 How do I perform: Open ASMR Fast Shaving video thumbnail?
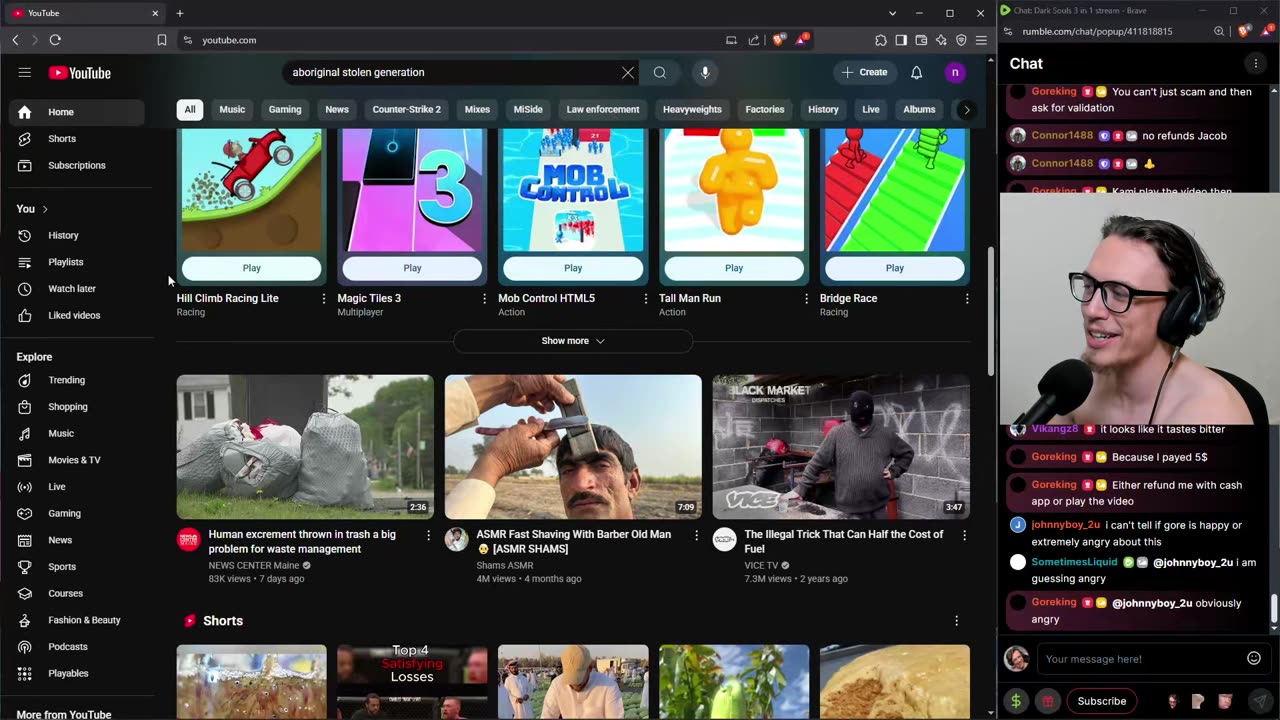tap(573, 447)
